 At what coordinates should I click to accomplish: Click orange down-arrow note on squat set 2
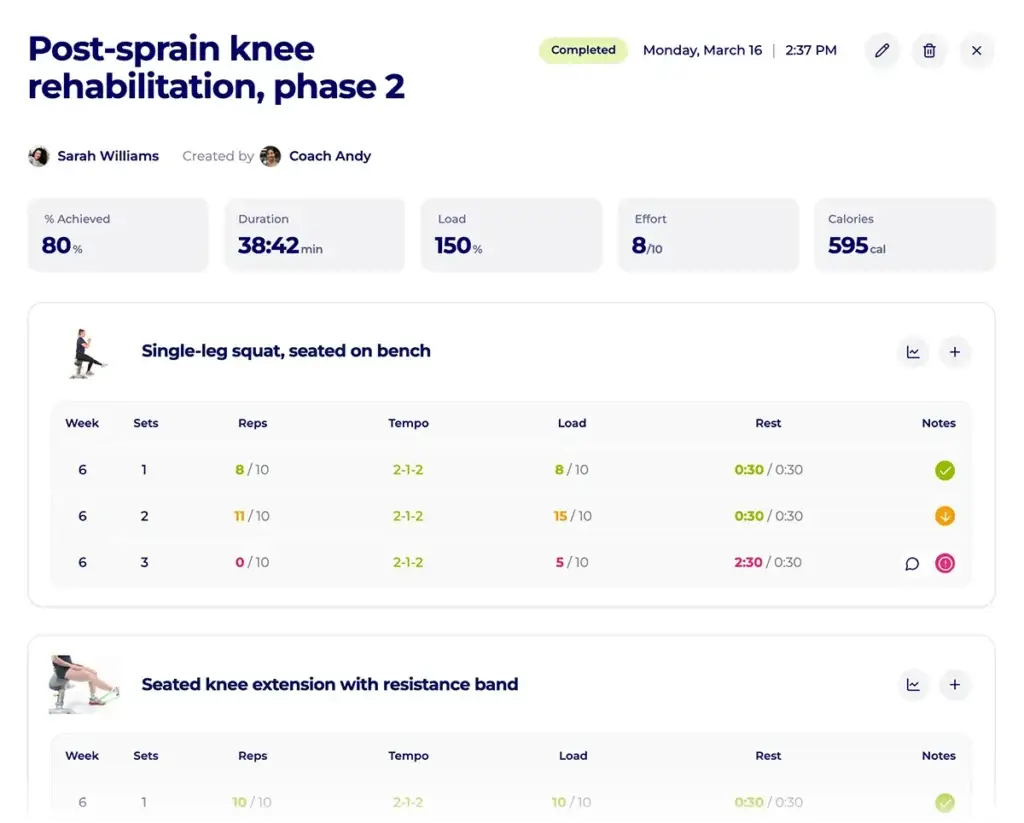pos(944,516)
